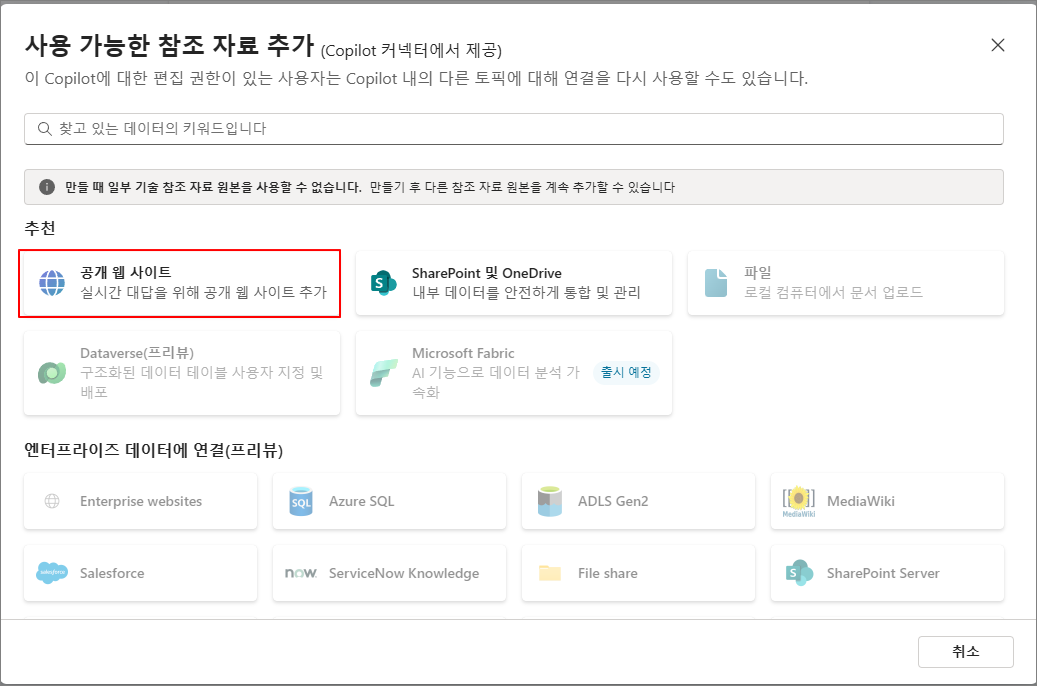This screenshot has width=1037, height=686.
Task: Click the 내부 데이터를 안전하게 통합 및 관리 description
Action: 526,292
